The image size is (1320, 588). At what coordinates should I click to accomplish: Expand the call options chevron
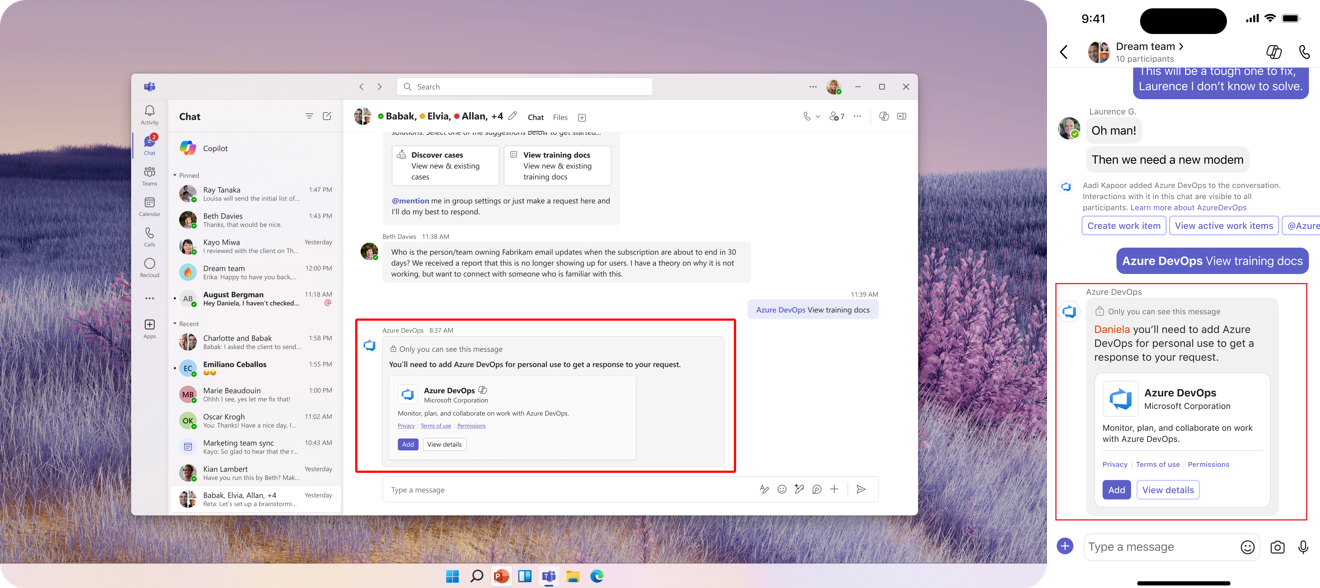pos(817,116)
